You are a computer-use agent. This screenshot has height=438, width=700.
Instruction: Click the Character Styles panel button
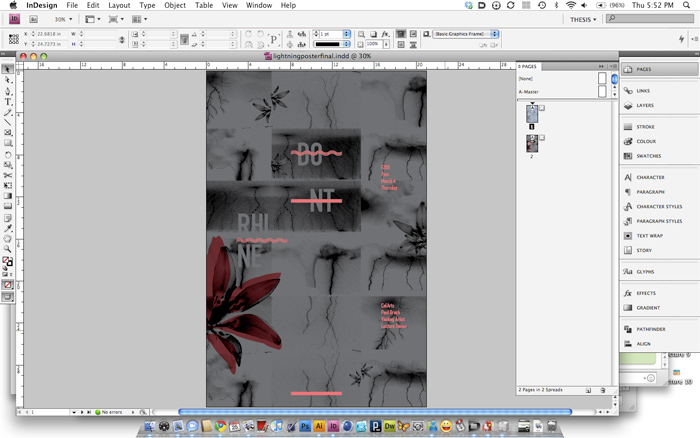pos(659,207)
